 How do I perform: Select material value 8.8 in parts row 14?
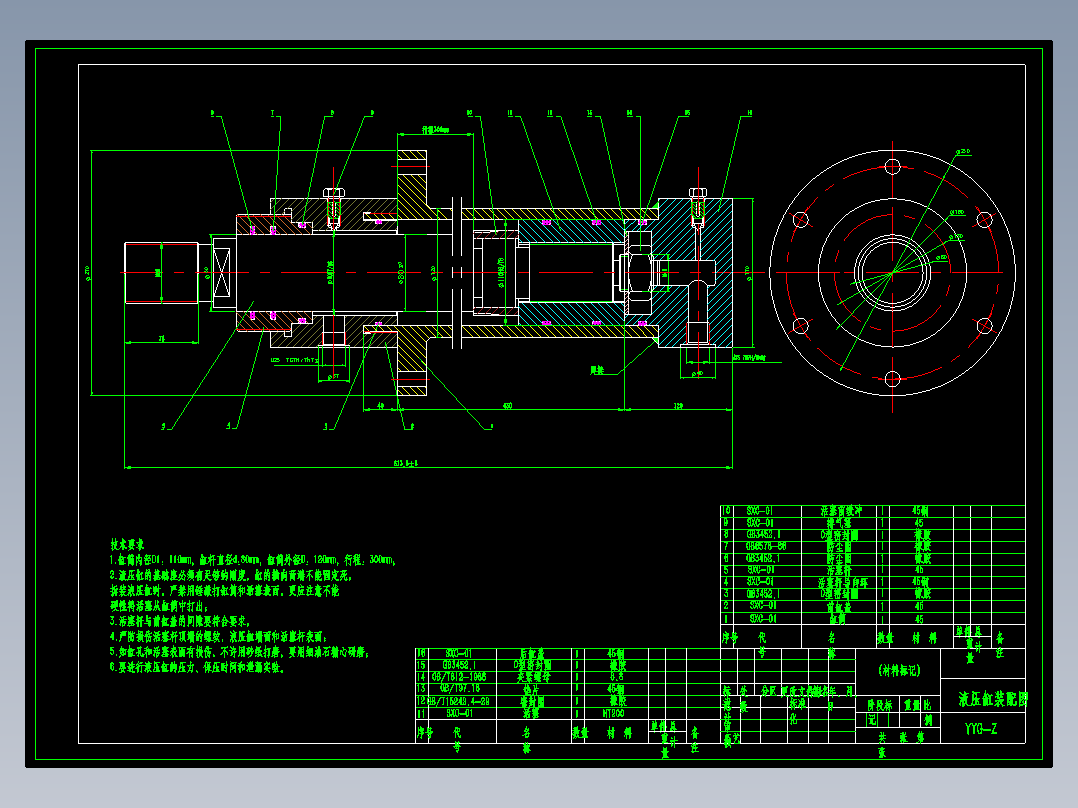pyautogui.click(x=617, y=677)
